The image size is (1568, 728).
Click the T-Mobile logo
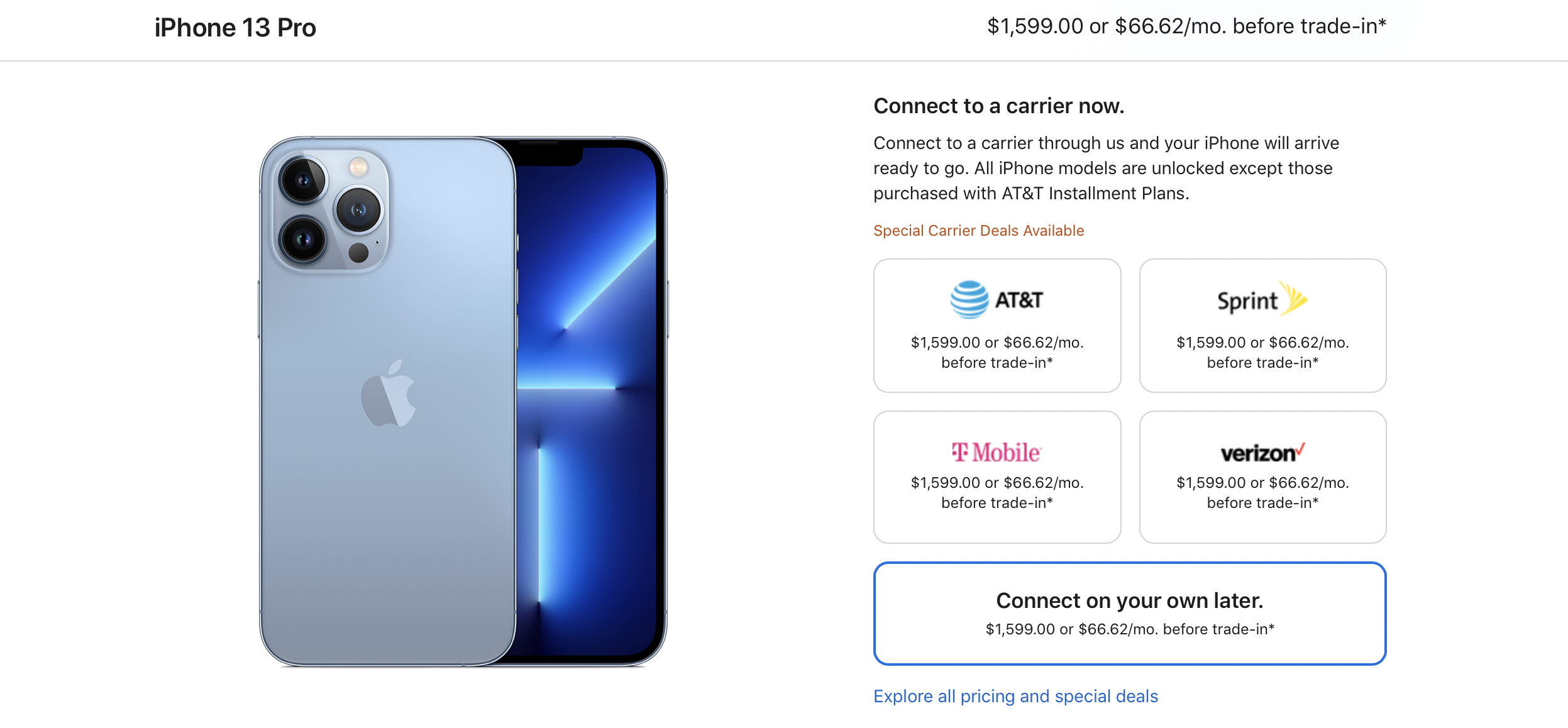[997, 452]
